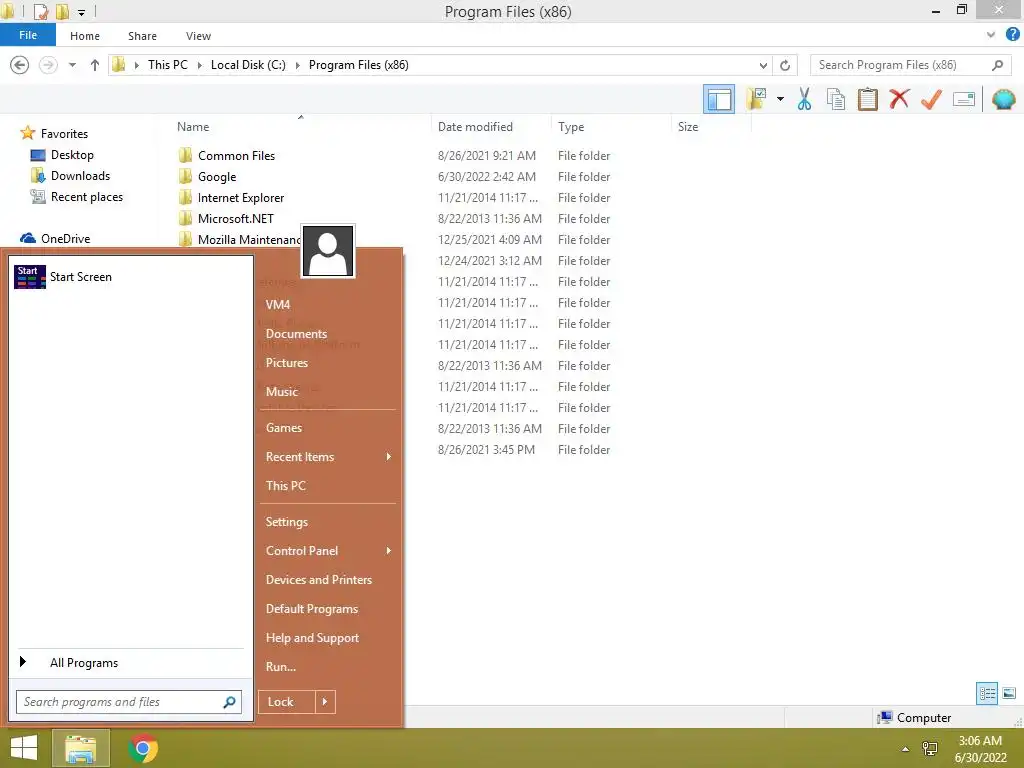Select the Common Files folder

pyautogui.click(x=236, y=155)
